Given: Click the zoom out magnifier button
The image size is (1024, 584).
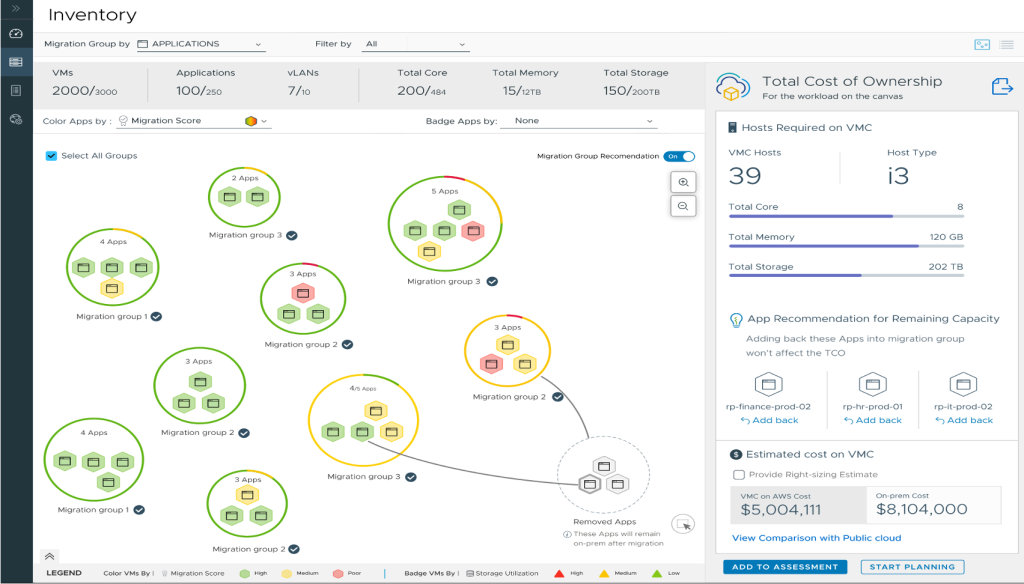Looking at the screenshot, I should pos(683,206).
